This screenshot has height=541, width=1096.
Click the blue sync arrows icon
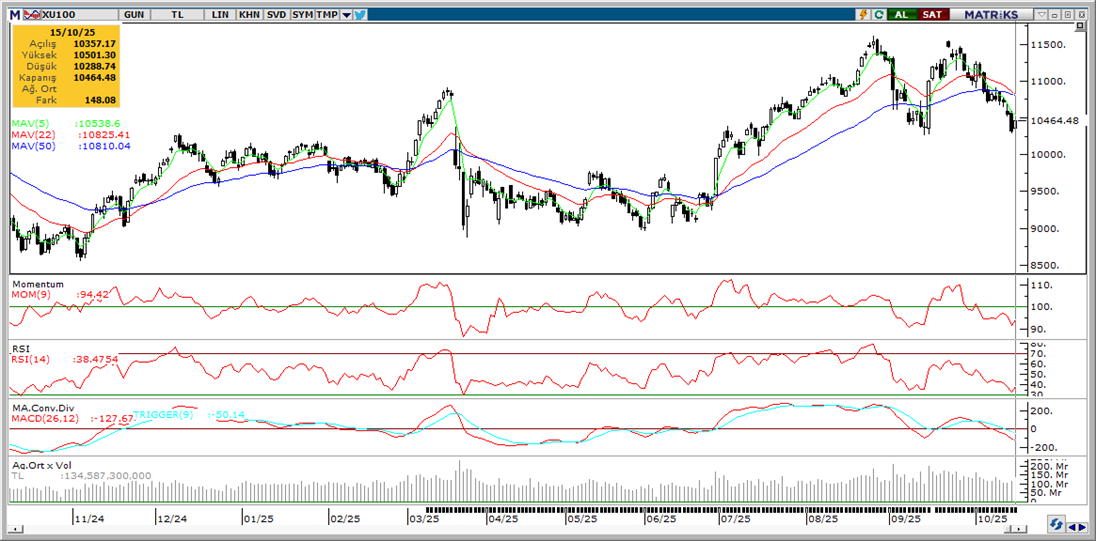[1055, 525]
